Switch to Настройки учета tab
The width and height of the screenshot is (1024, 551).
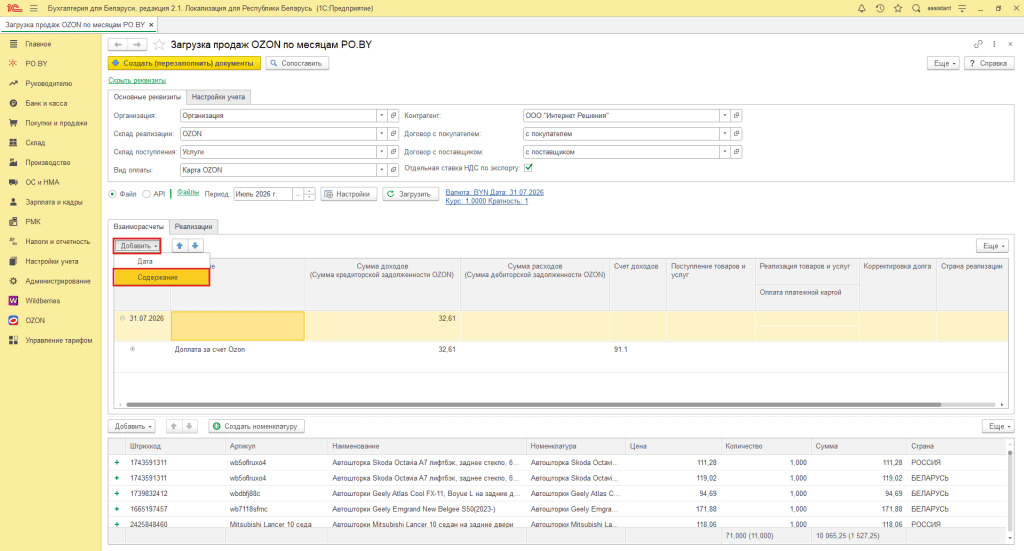pos(218,97)
